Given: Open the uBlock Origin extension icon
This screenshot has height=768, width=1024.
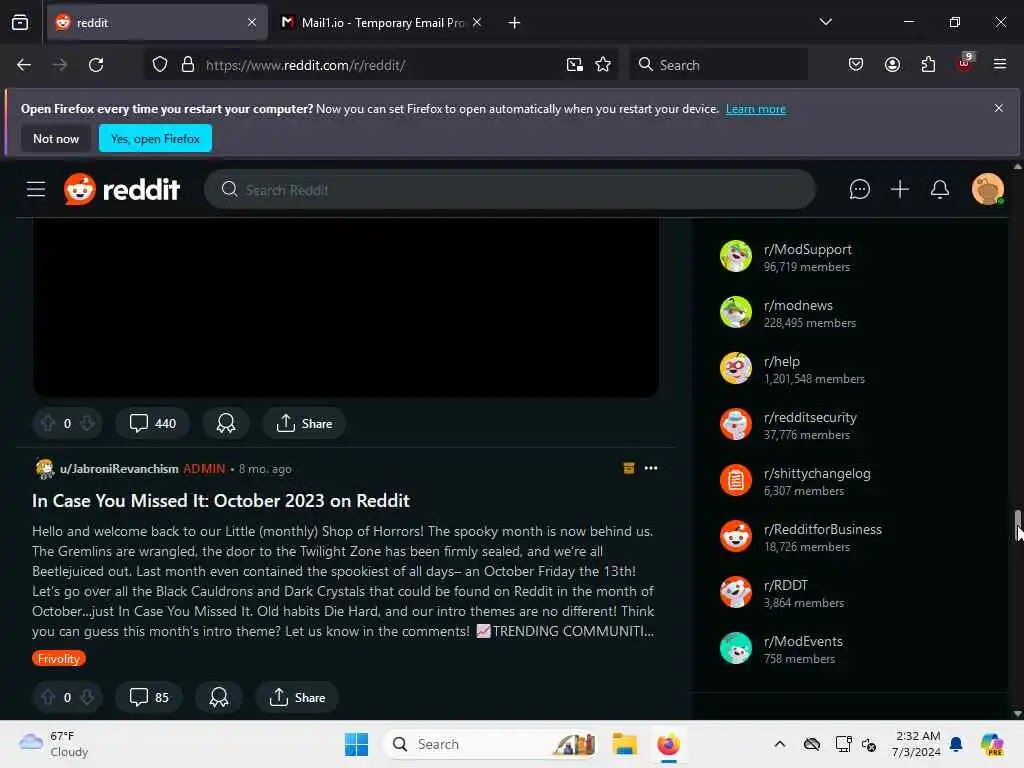Looking at the screenshot, I should click(965, 63).
